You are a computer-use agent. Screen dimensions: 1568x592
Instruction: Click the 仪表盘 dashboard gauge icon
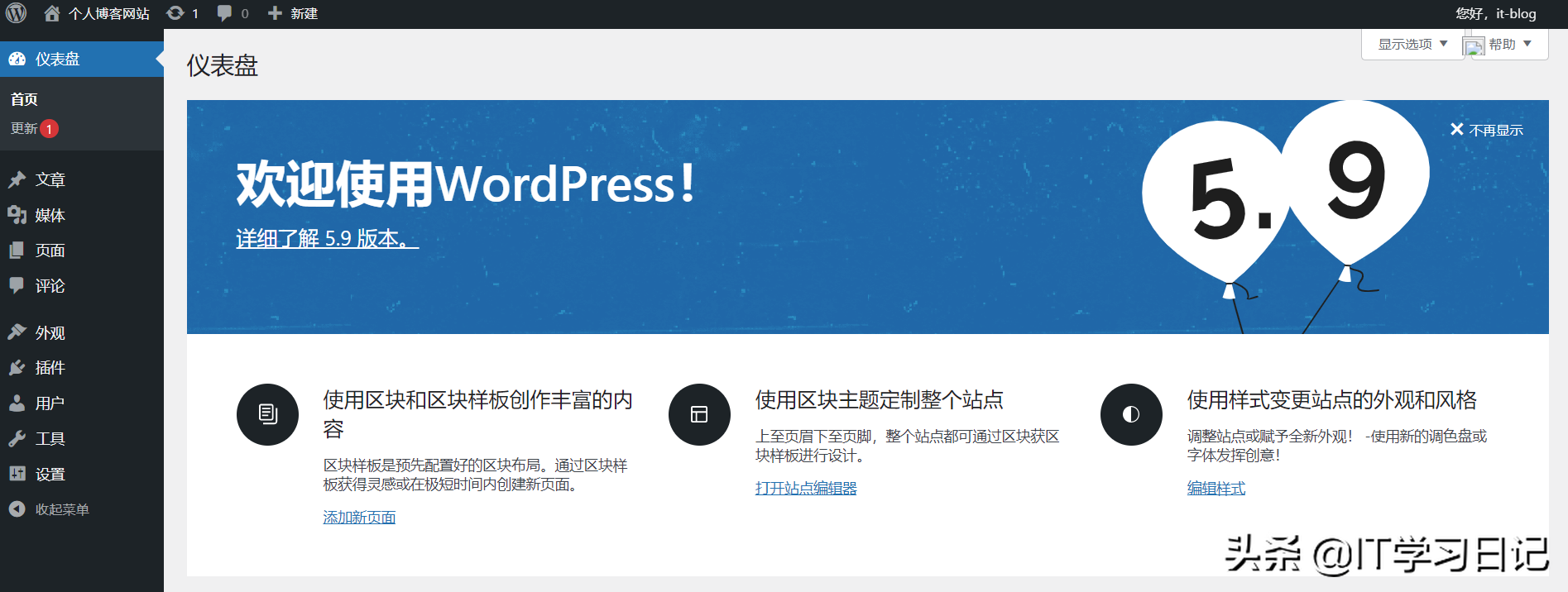point(17,59)
